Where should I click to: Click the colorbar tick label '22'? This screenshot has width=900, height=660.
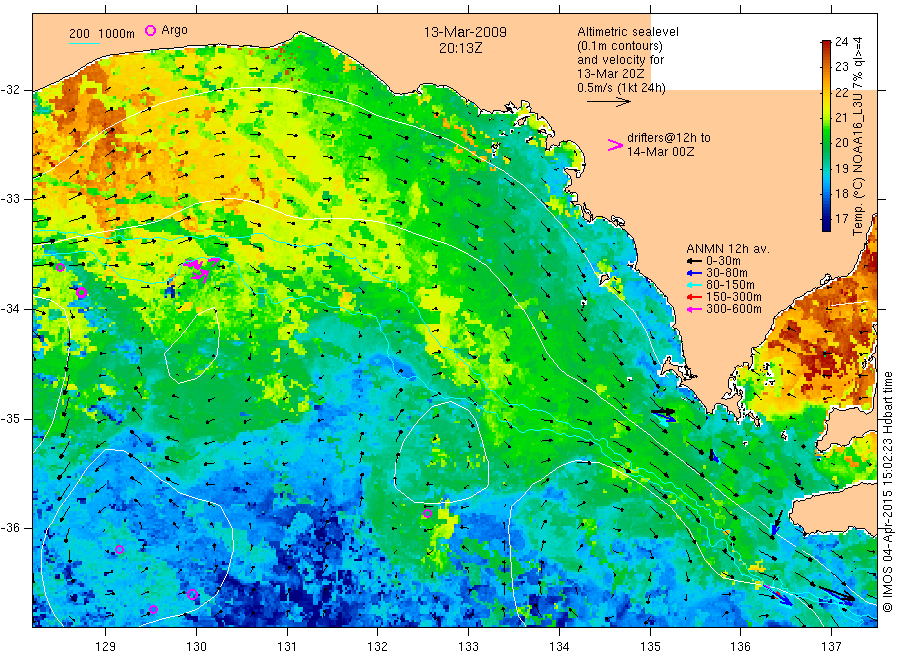pos(841,92)
